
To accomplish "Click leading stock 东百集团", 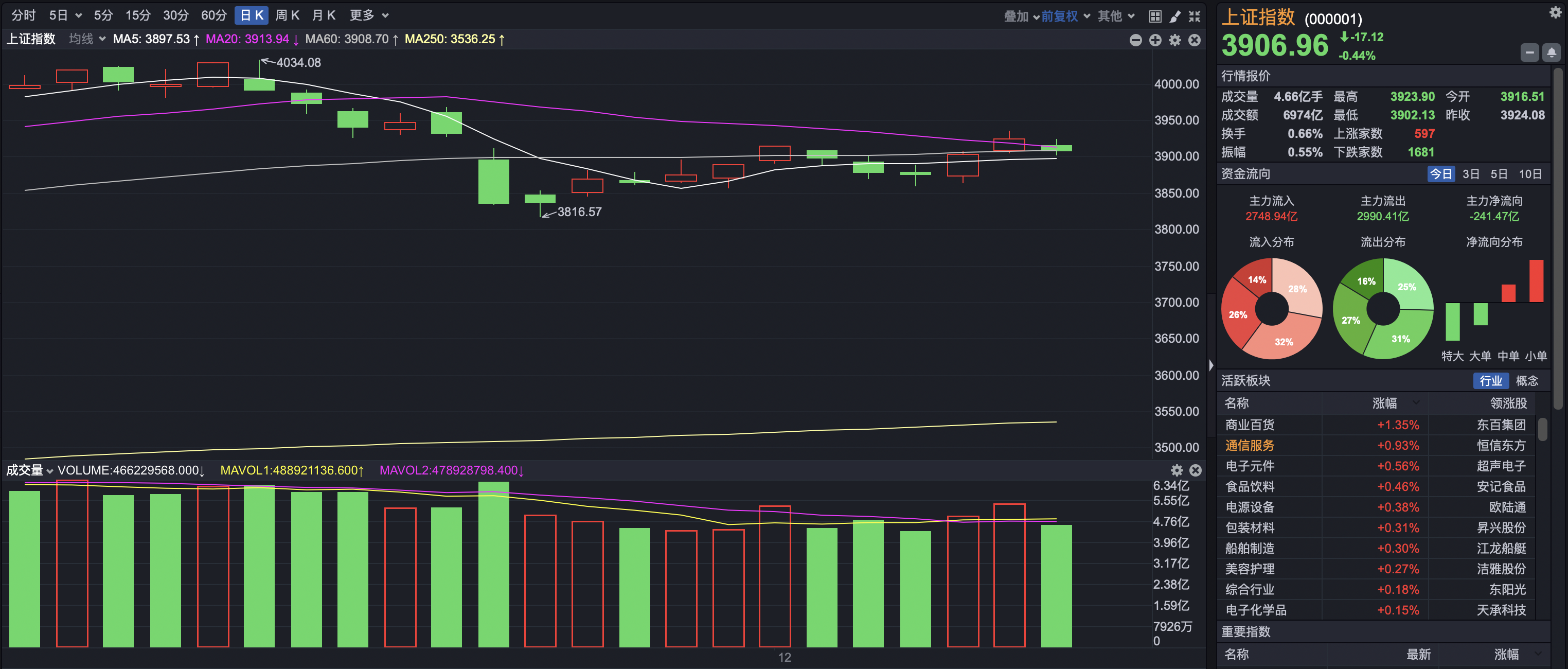I will pyautogui.click(x=1501, y=424).
